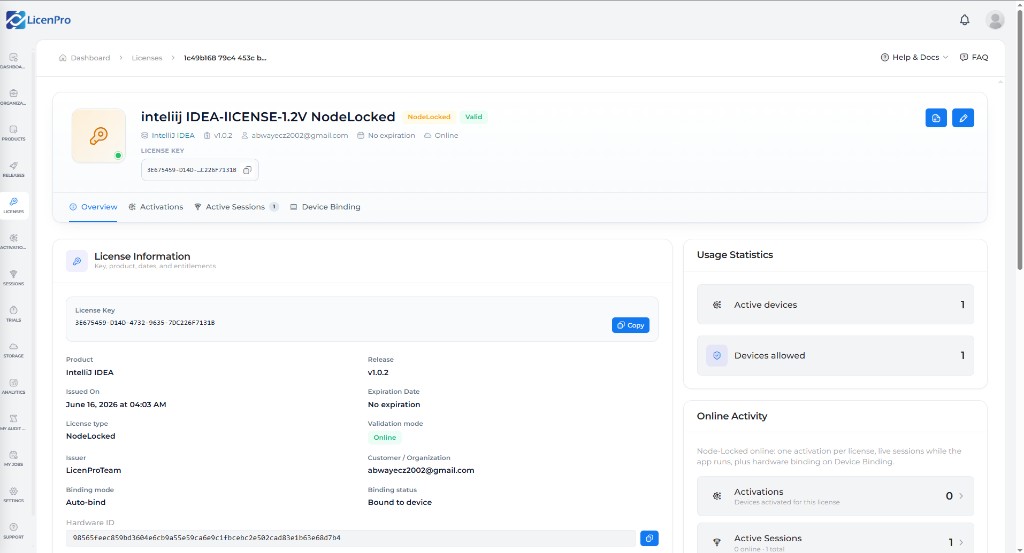Go to Dashboard breadcrumb
This screenshot has height=553, width=1024.
[x=84, y=57]
